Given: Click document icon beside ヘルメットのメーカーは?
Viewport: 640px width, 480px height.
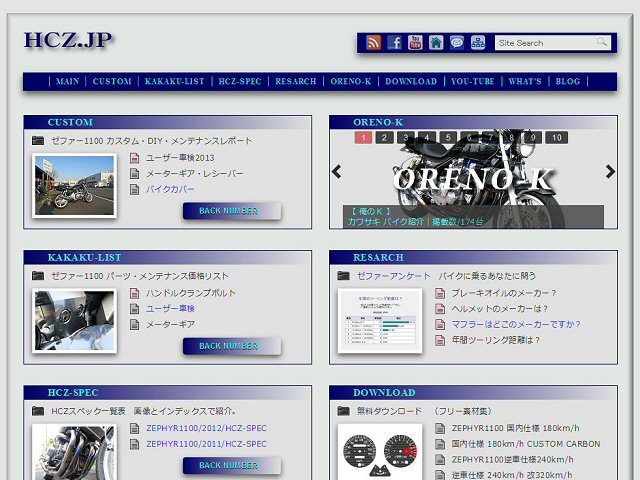Looking at the screenshot, I should point(440,309).
